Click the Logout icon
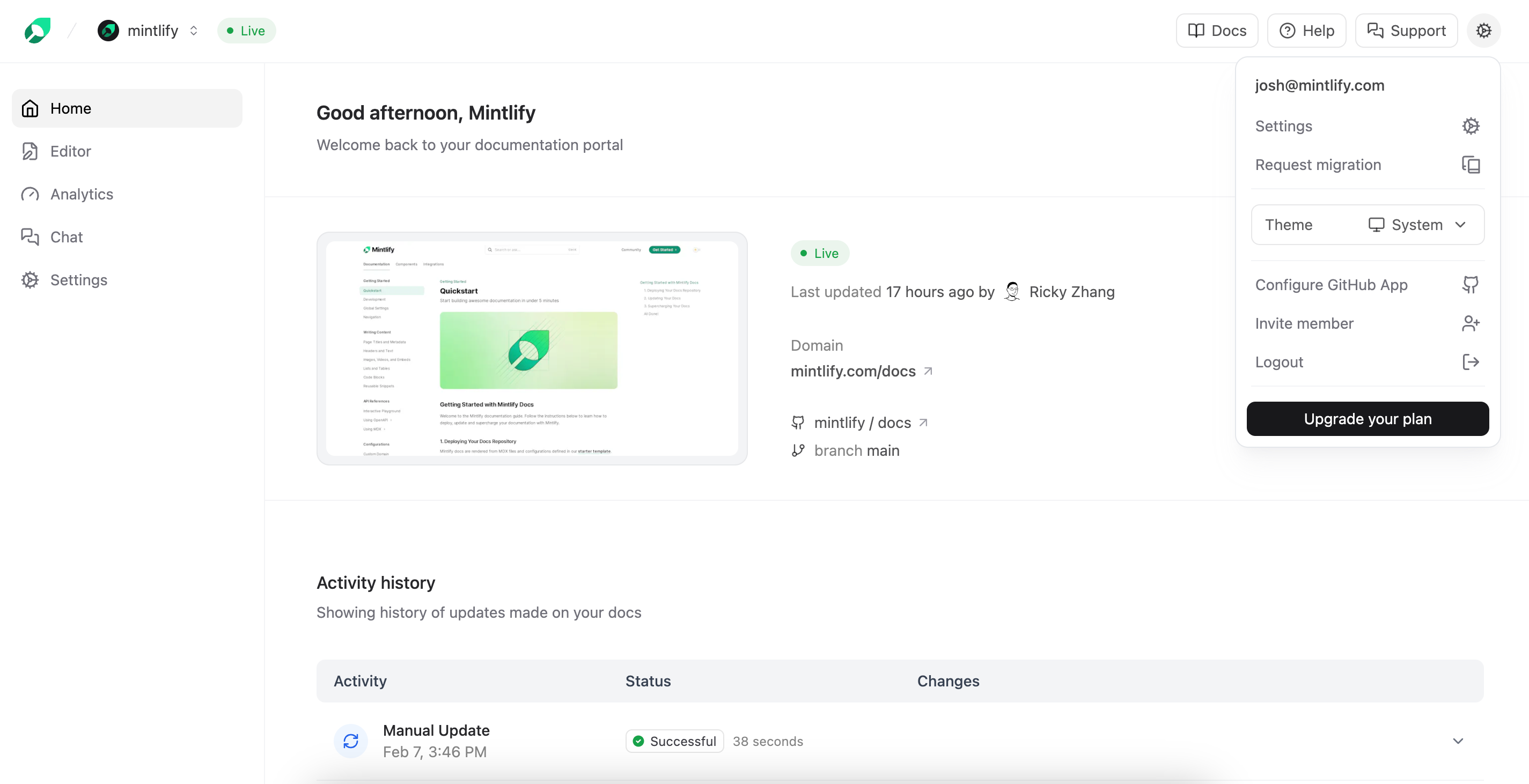This screenshot has height=784, width=1529. tap(1470, 362)
